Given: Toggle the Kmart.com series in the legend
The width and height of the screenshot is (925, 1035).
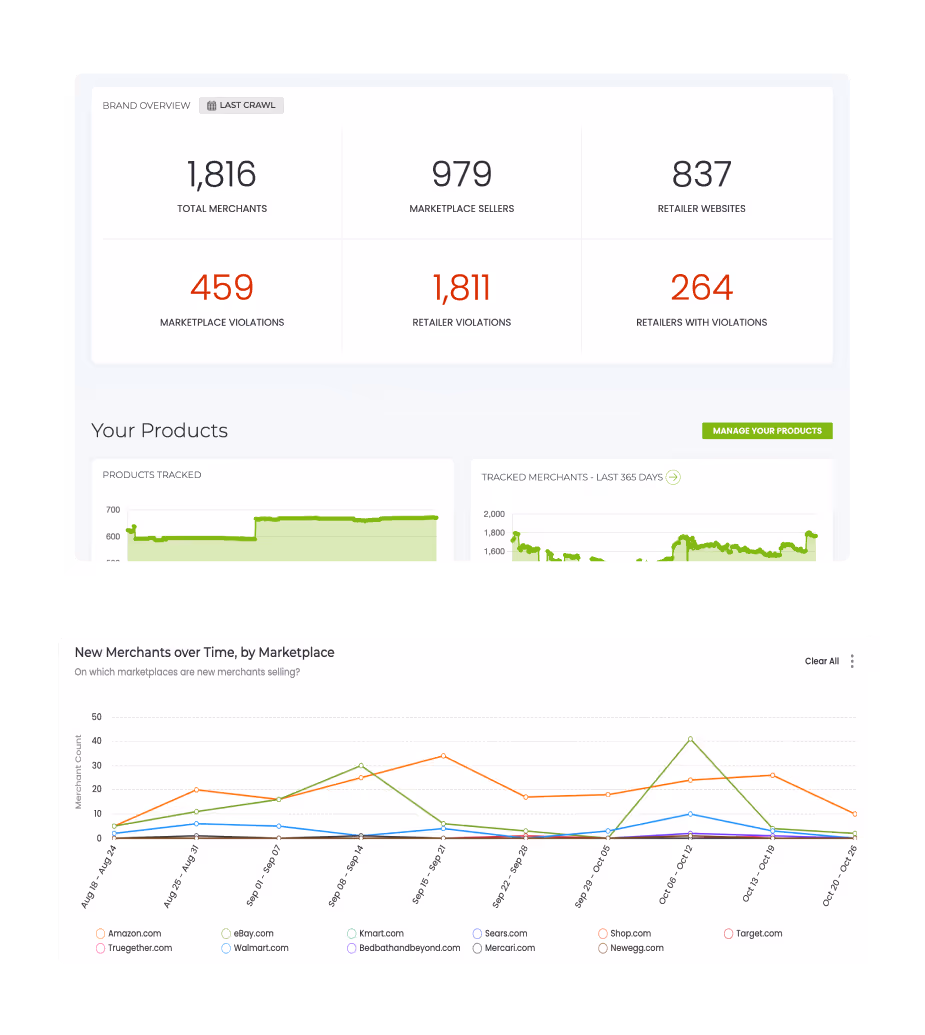Looking at the screenshot, I should coord(350,933).
